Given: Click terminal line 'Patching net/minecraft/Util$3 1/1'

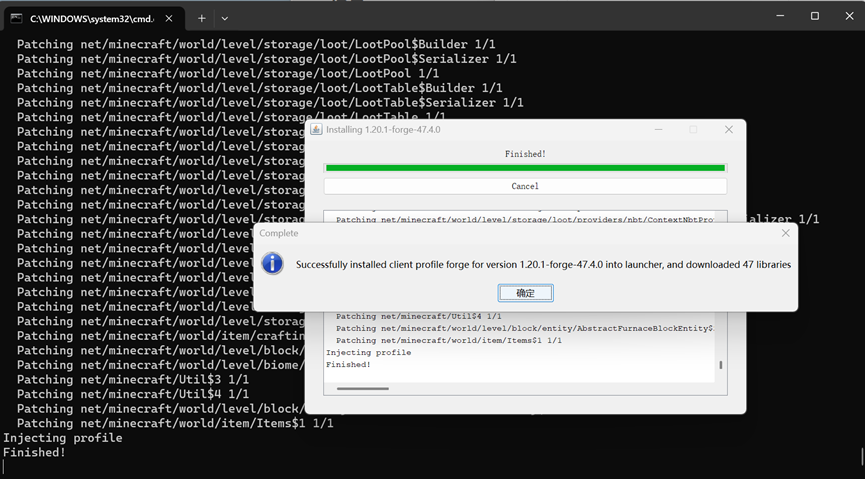Looking at the screenshot, I should [x=133, y=380].
